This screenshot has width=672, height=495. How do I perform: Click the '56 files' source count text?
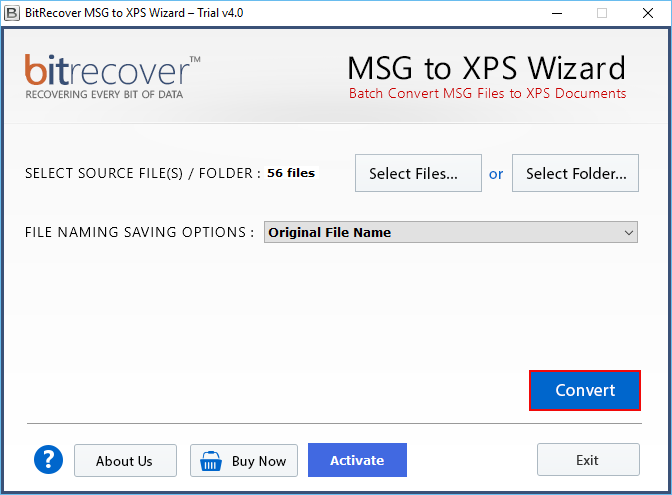(x=291, y=173)
